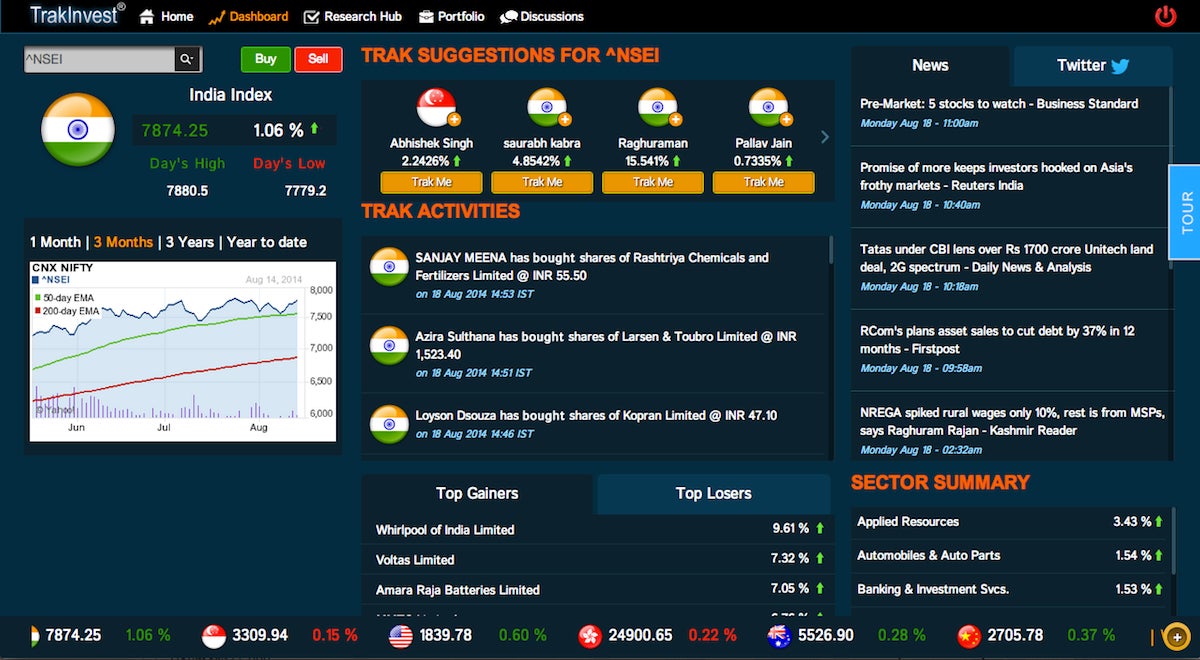Viewport: 1200px width, 660px height.
Task: Click Raghuraman's flag avatar
Action: pos(657,107)
